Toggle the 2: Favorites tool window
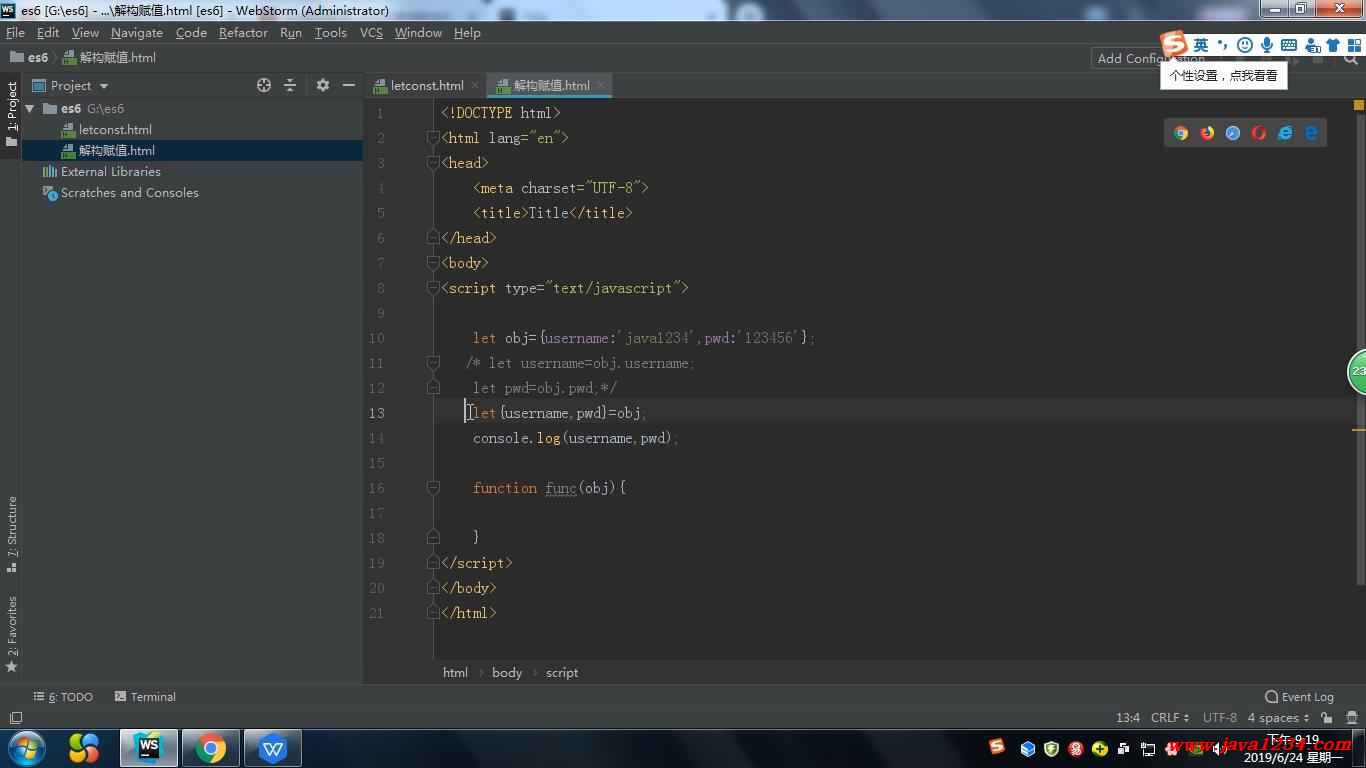The height and width of the screenshot is (768, 1366). coord(11,634)
